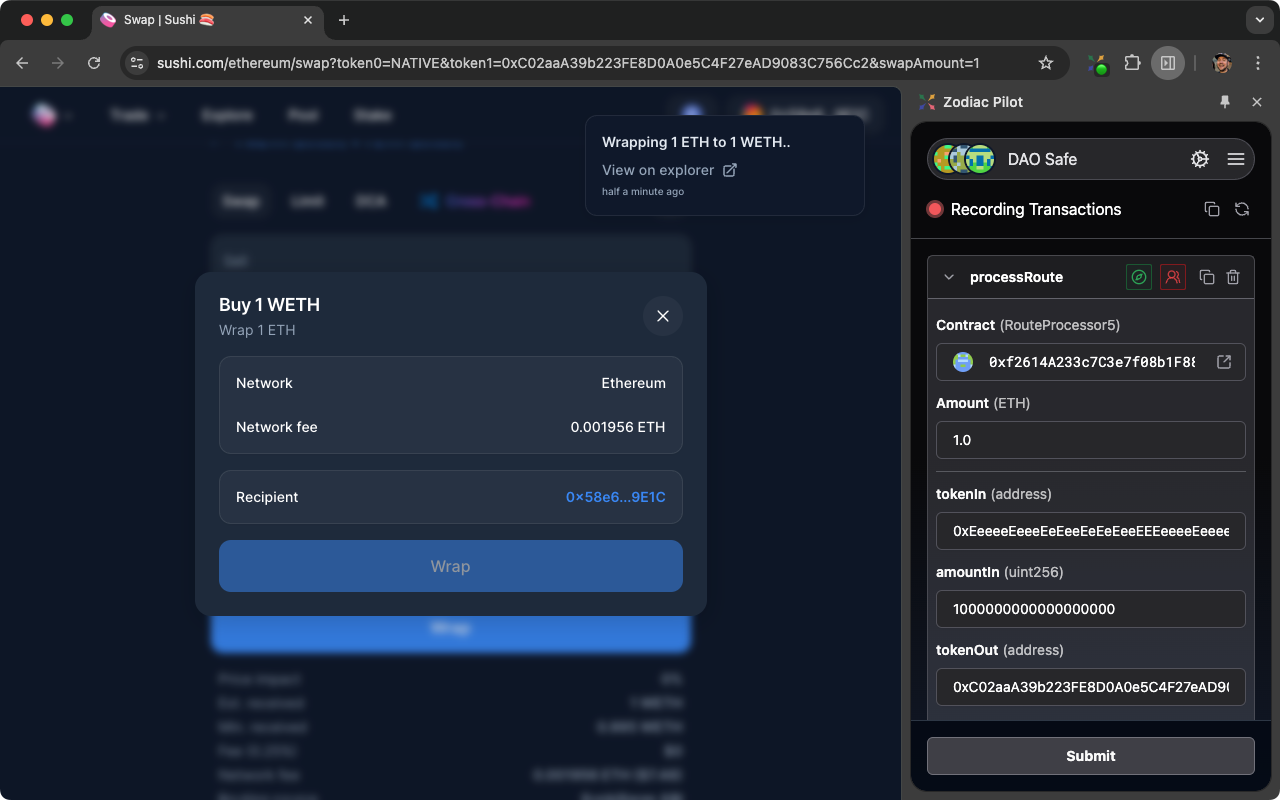Click Network fee value 0.001956 ETH
Screen dimensions: 1280x800
(x=618, y=427)
